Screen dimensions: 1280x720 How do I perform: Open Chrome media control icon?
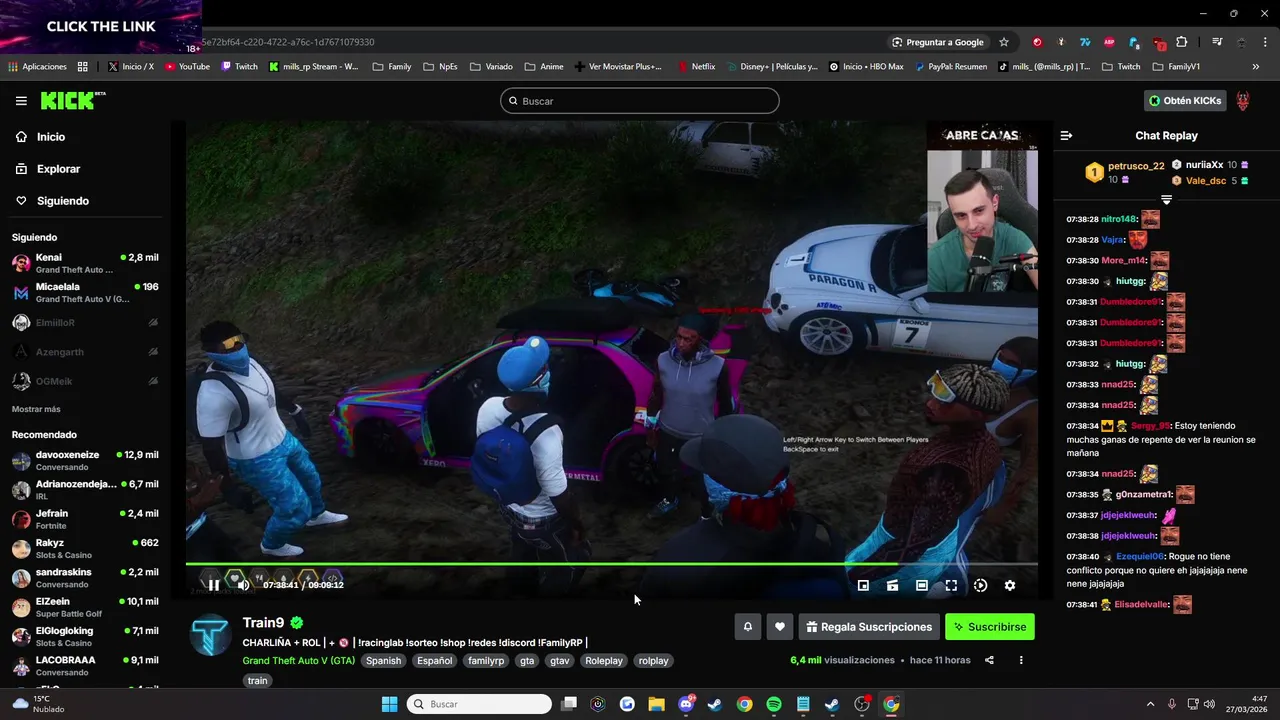(1217, 42)
